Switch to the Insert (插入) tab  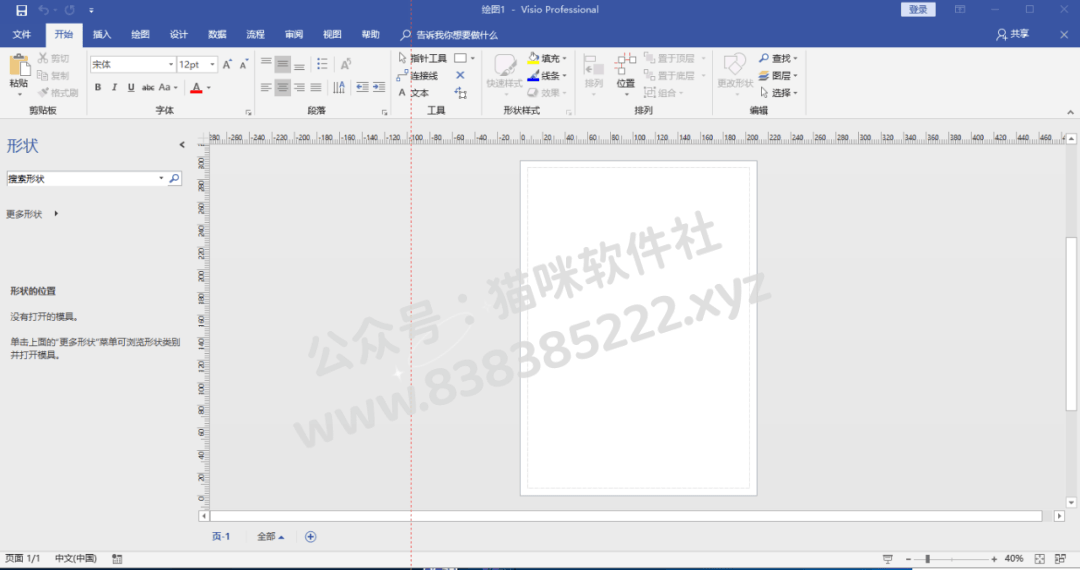(102, 34)
